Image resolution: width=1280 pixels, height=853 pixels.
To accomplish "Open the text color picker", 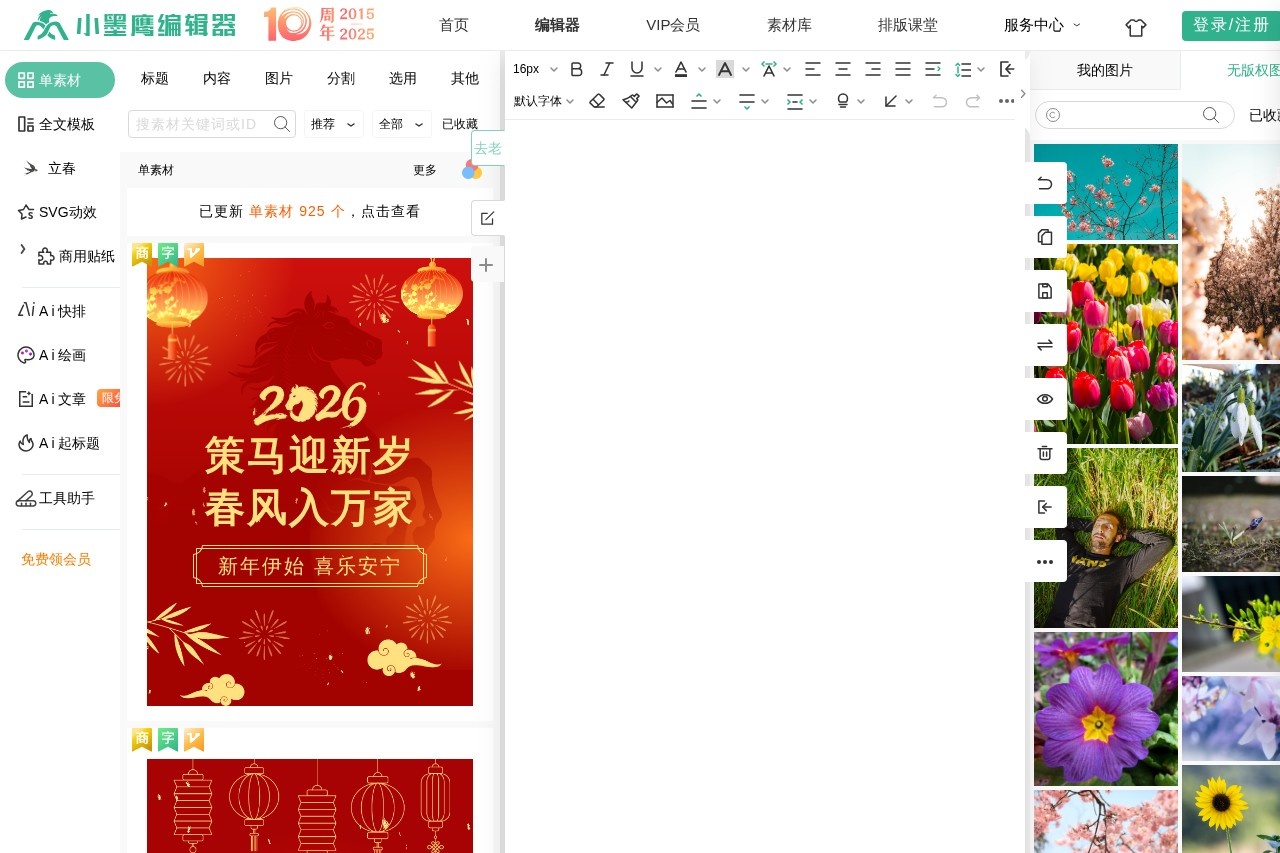I will tap(681, 69).
